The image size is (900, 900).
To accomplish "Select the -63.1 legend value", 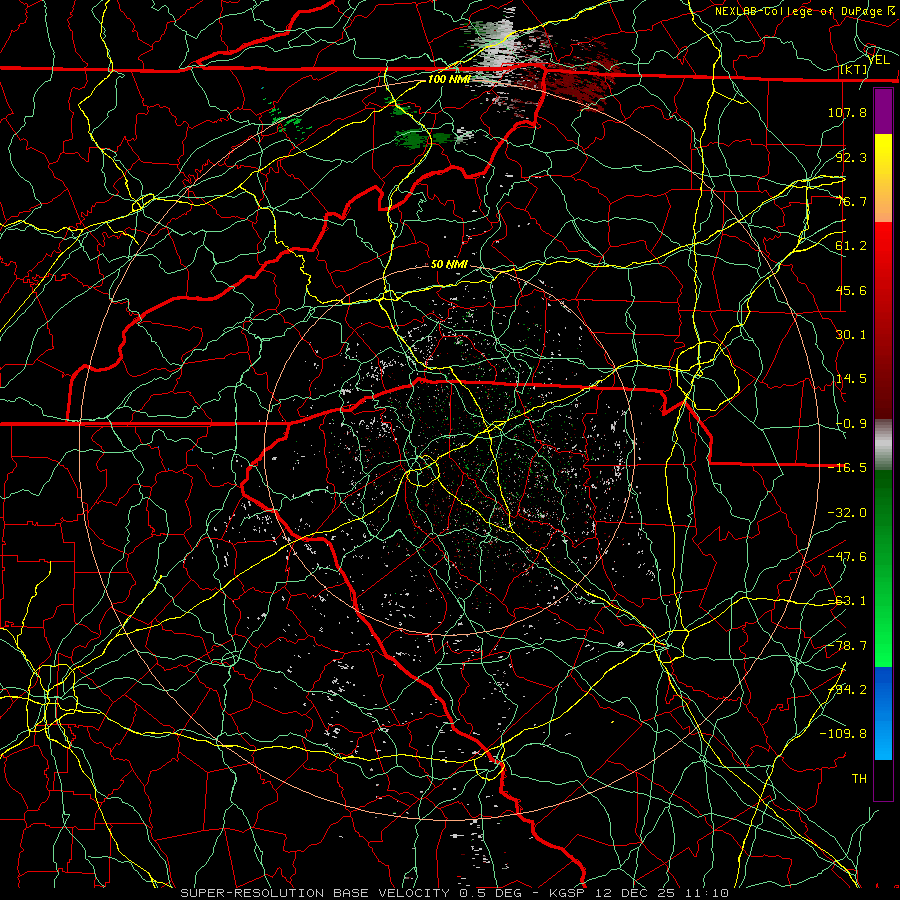I will pyautogui.click(x=847, y=601).
